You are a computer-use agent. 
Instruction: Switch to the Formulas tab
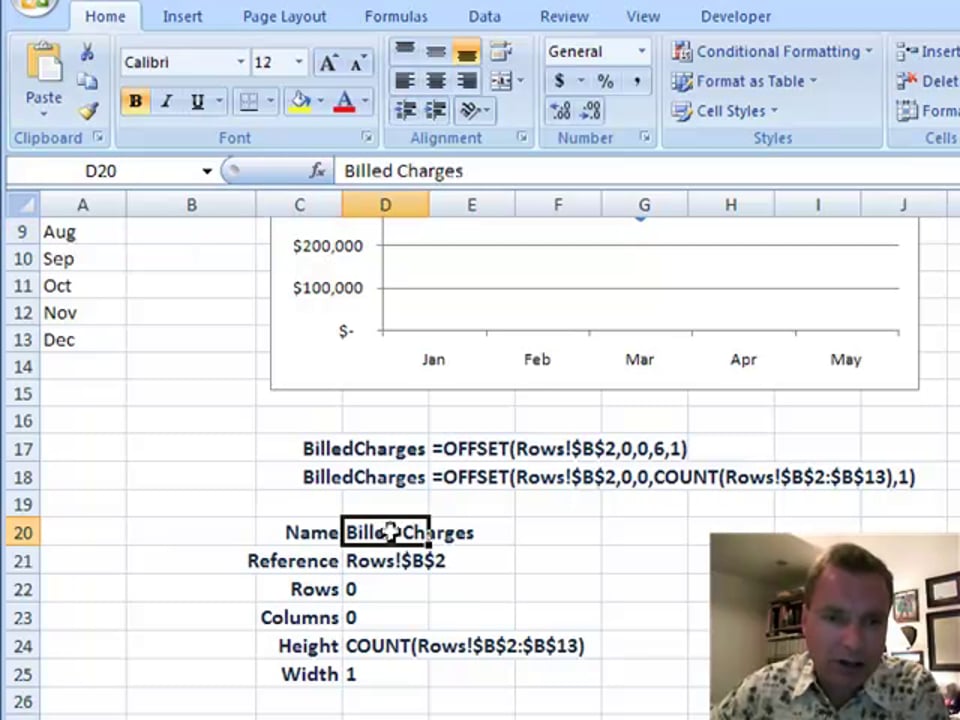(396, 17)
